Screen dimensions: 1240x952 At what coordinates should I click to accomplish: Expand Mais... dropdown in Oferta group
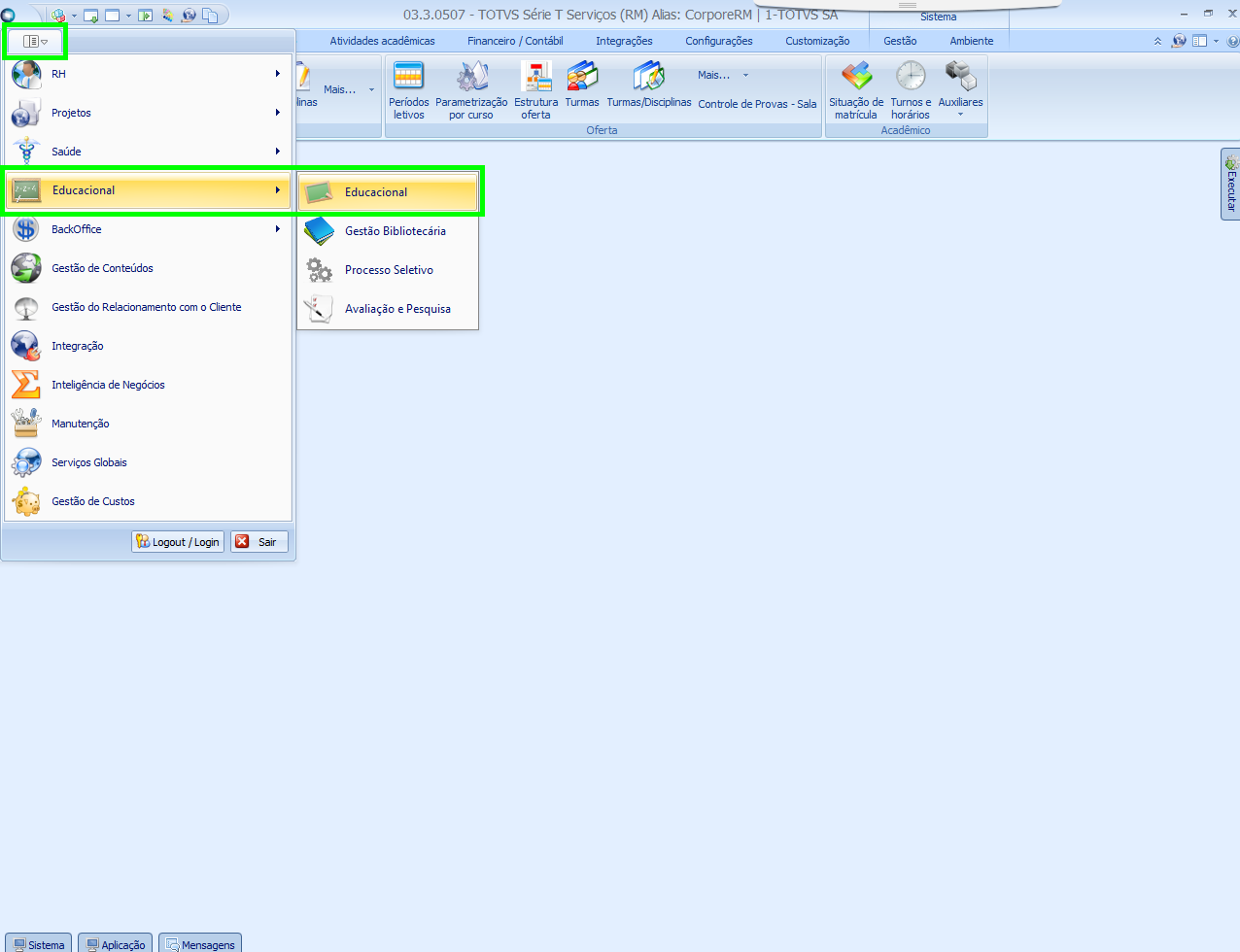(723, 75)
